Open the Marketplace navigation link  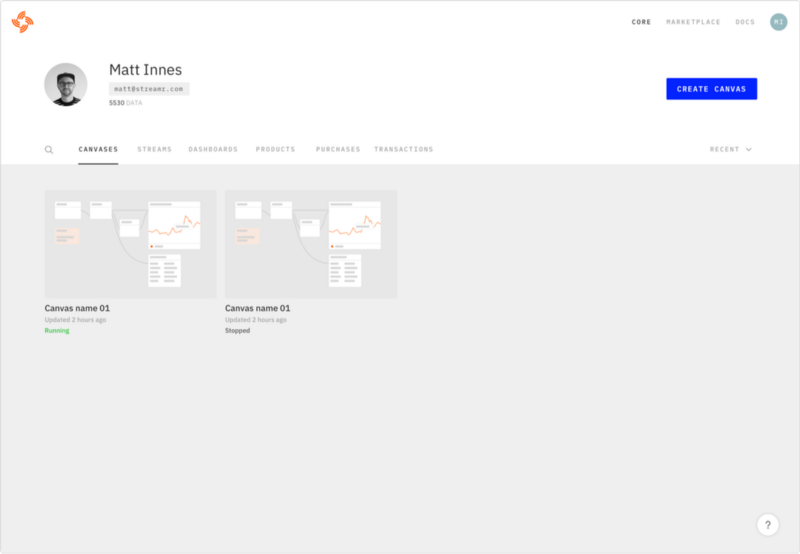coord(693,22)
